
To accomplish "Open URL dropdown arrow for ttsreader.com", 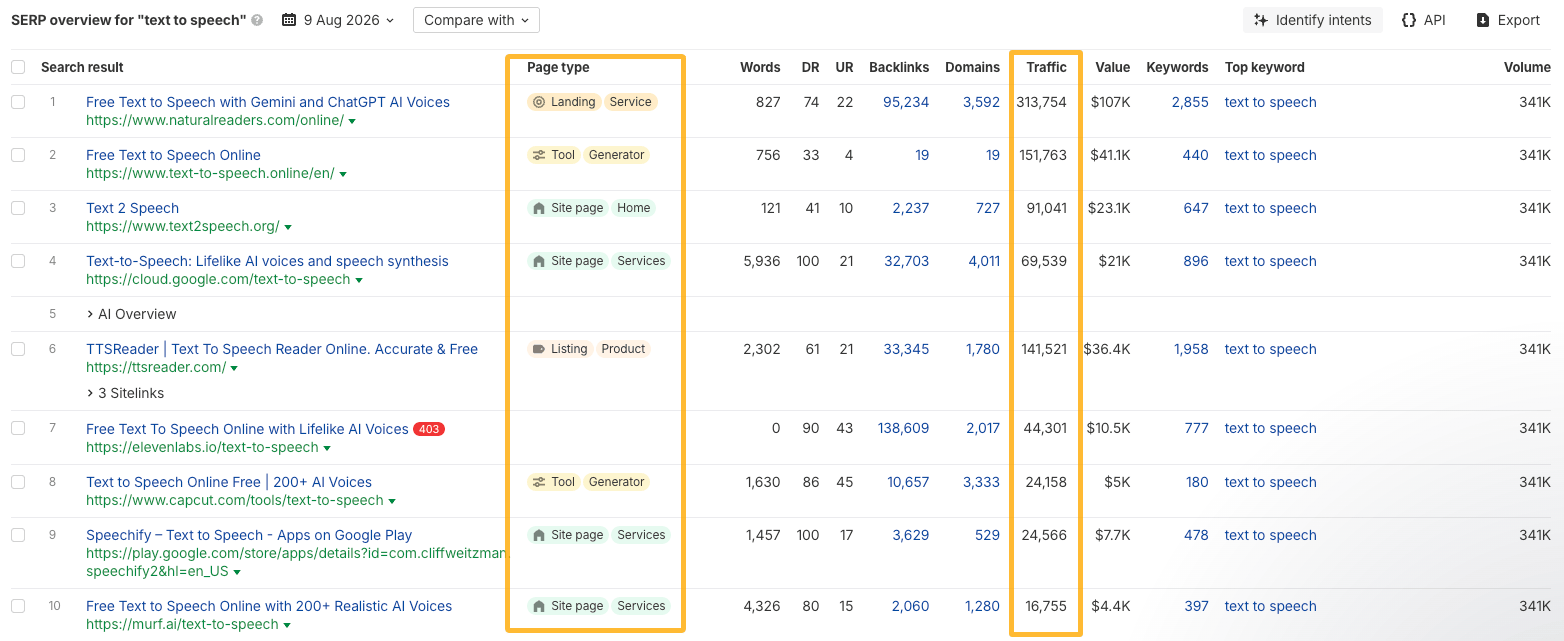I will 234,368.
